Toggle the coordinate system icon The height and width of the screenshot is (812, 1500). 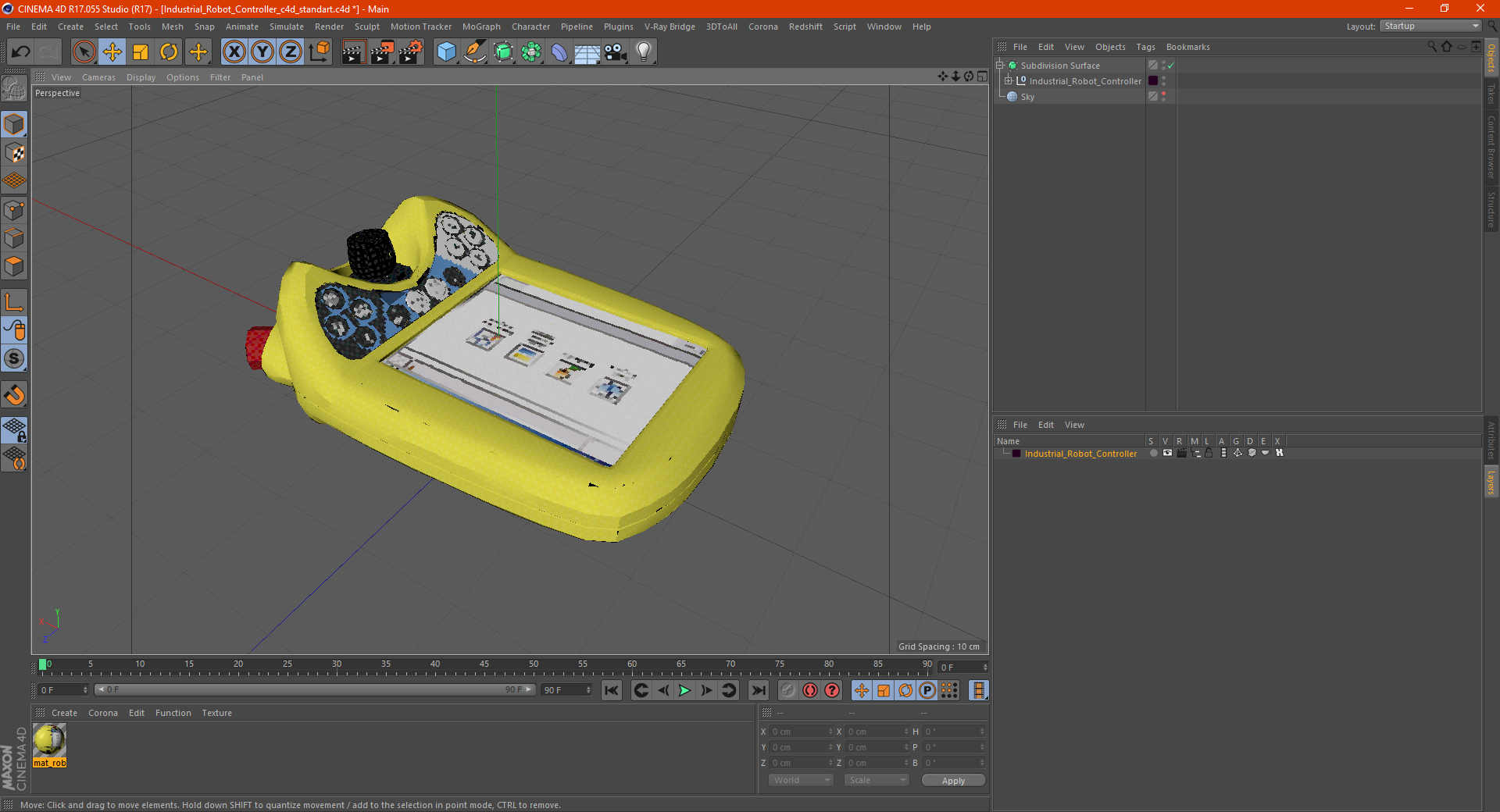pos(319,52)
